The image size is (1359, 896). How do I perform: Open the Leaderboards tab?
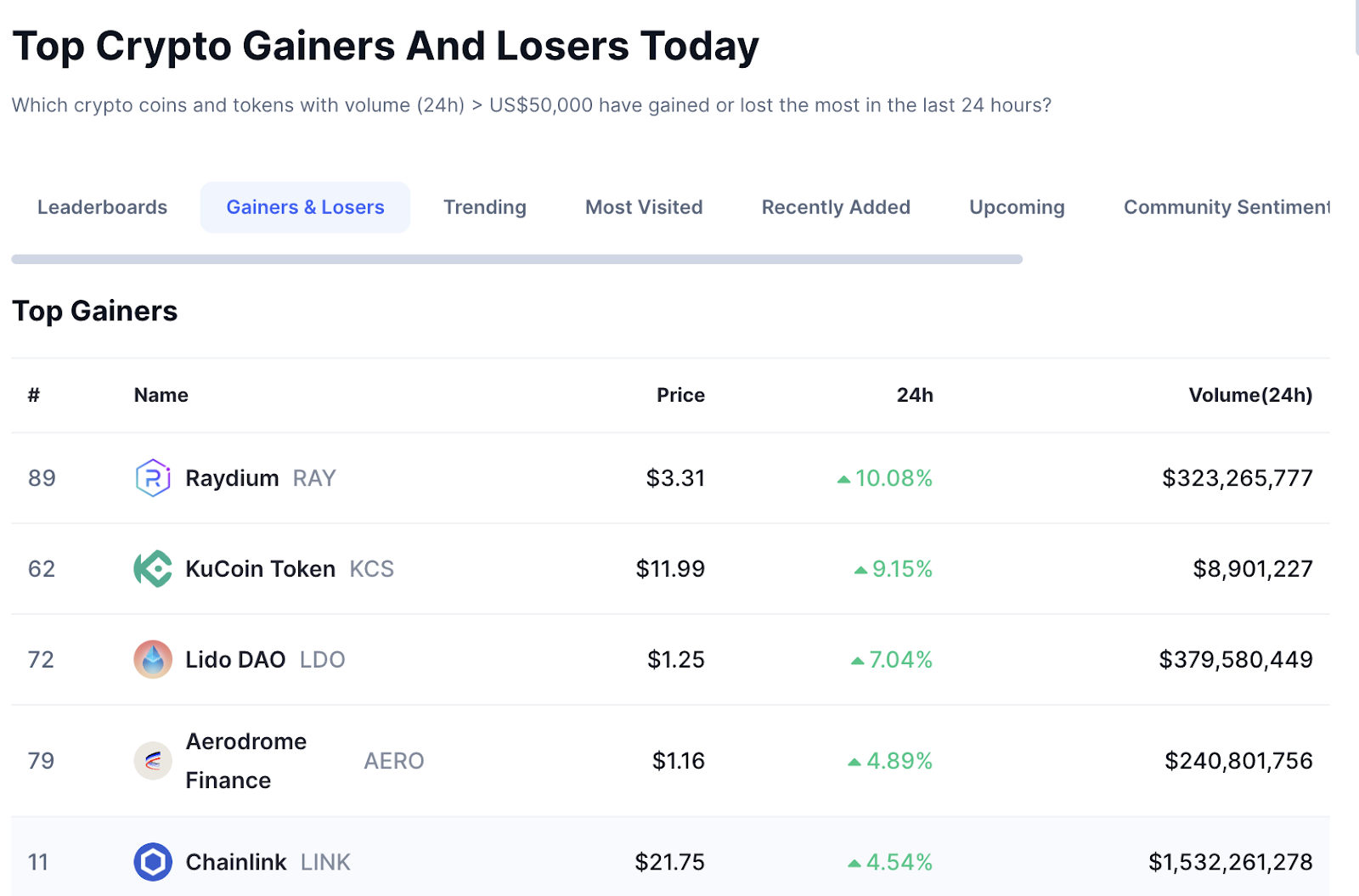tap(102, 207)
